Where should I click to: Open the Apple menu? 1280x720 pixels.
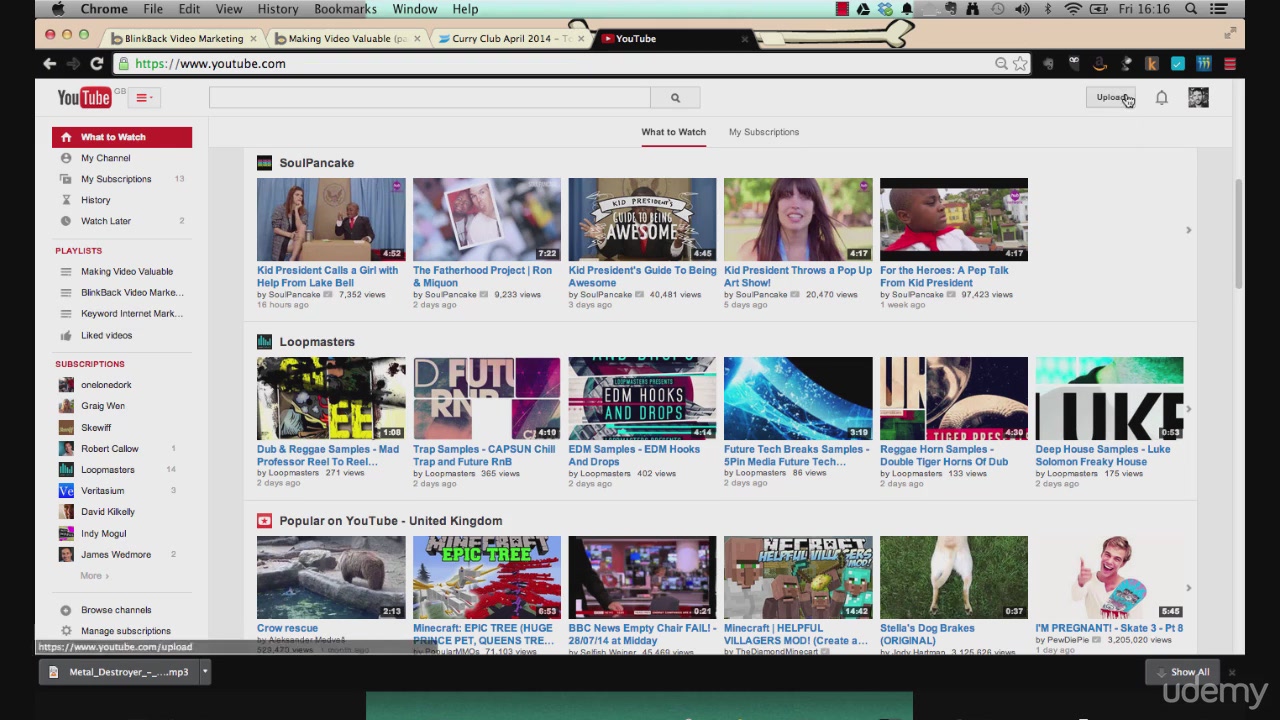[58, 9]
